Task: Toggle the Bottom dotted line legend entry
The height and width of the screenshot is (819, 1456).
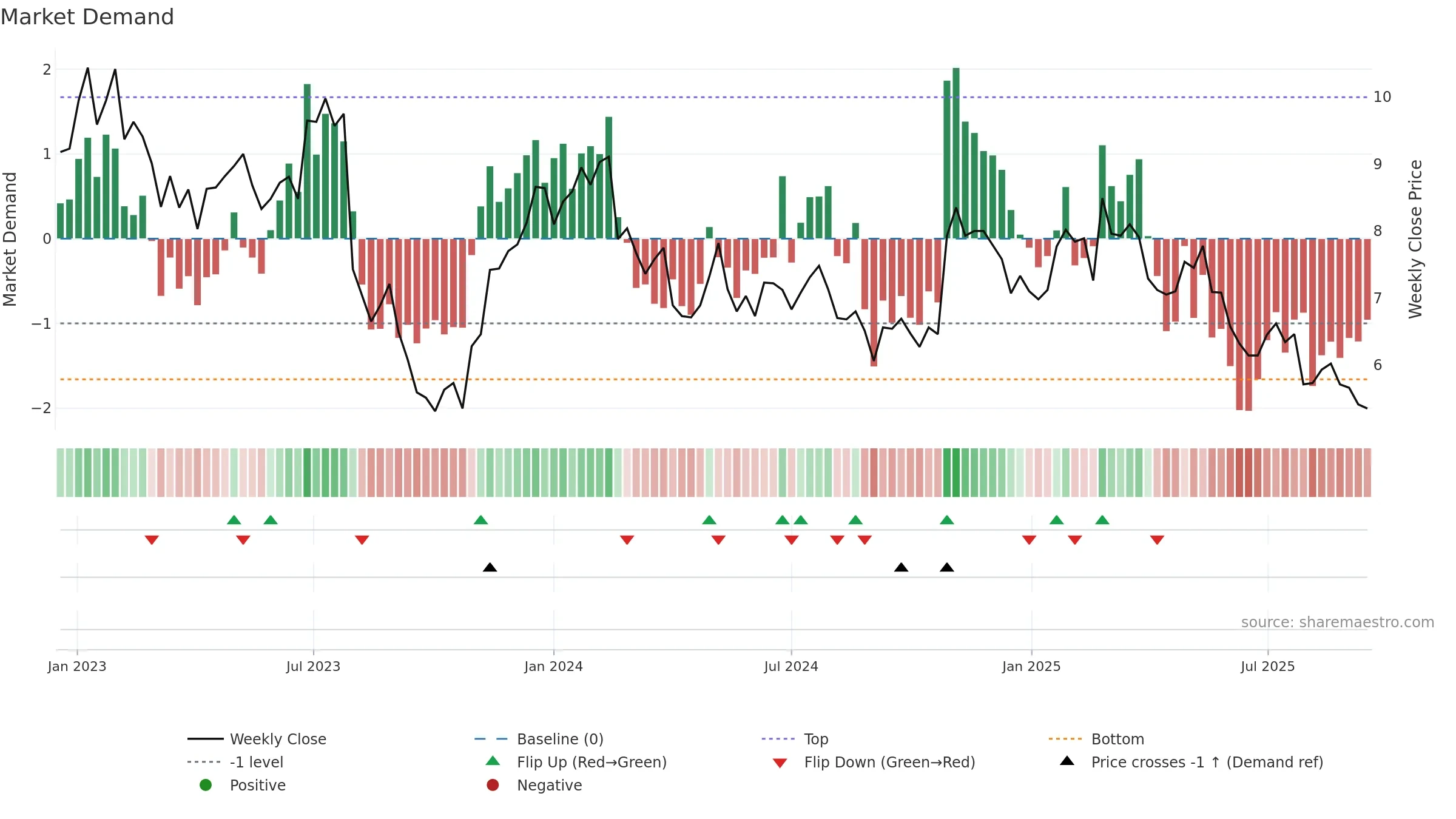Action: coord(1096,739)
